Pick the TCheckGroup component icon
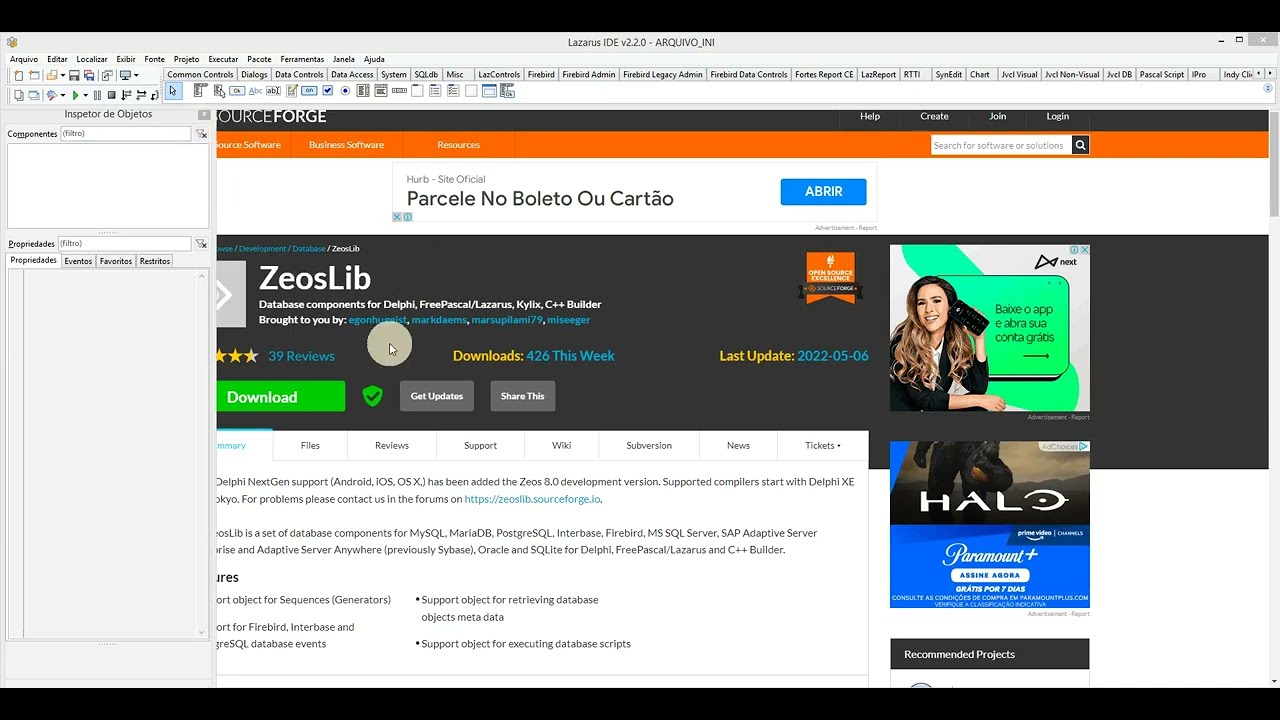This screenshot has height=720, width=1280. 453,91
